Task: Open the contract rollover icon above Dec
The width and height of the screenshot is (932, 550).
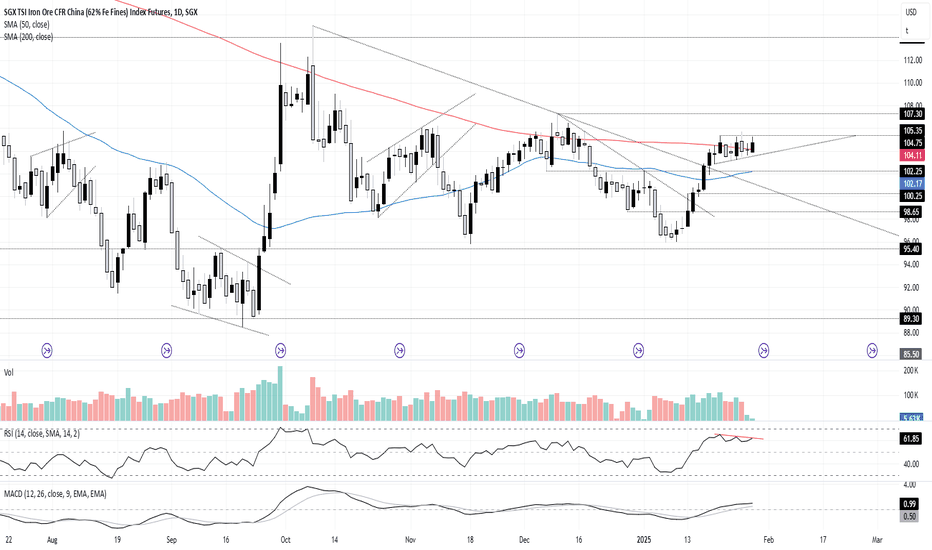Action: pyautogui.click(x=519, y=351)
